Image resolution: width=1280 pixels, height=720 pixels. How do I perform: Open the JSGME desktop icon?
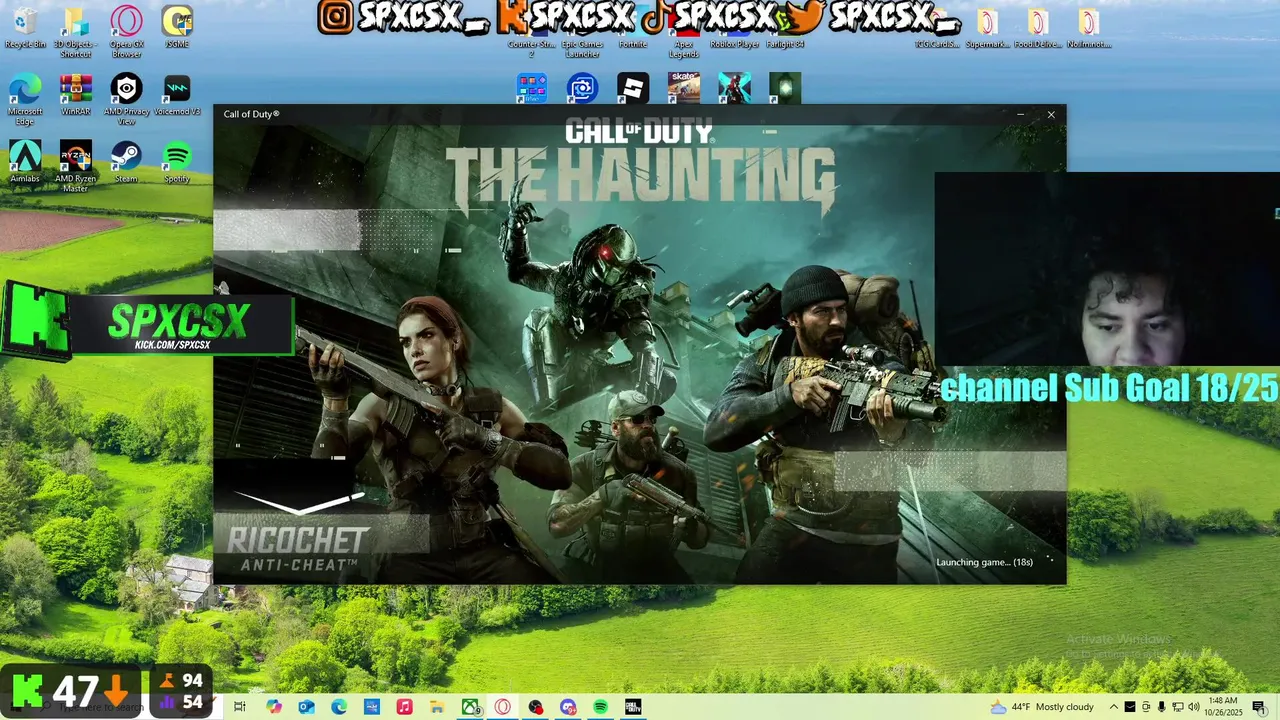pyautogui.click(x=177, y=27)
